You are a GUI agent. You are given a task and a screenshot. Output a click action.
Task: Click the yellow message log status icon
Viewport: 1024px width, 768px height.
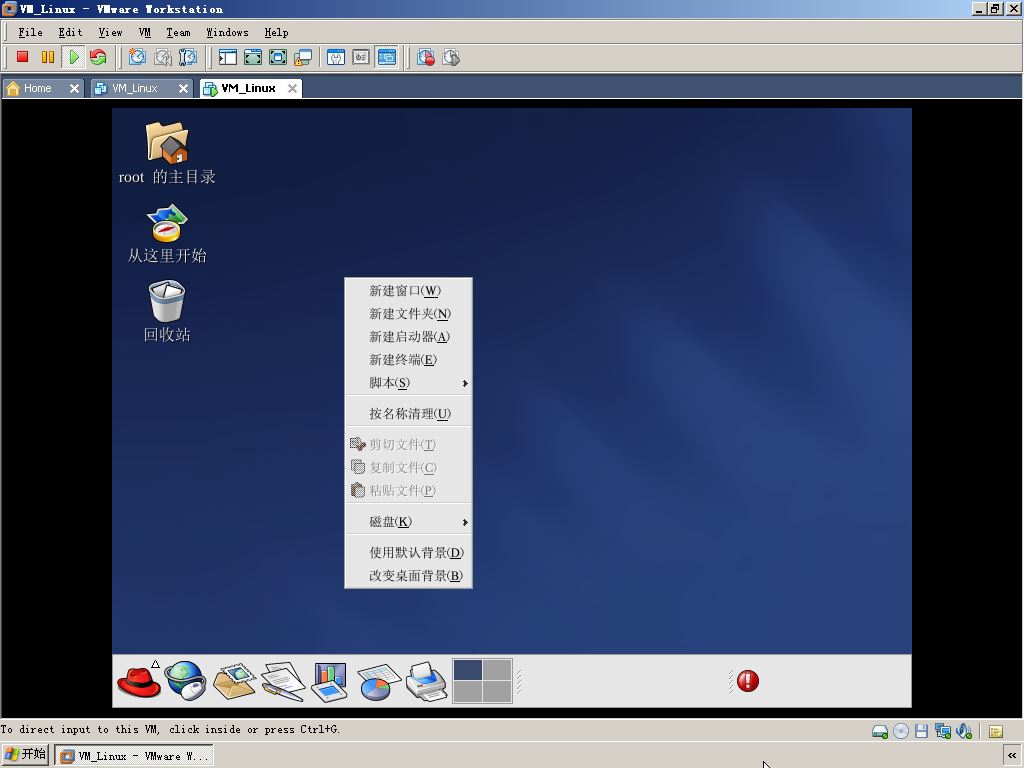point(996,731)
